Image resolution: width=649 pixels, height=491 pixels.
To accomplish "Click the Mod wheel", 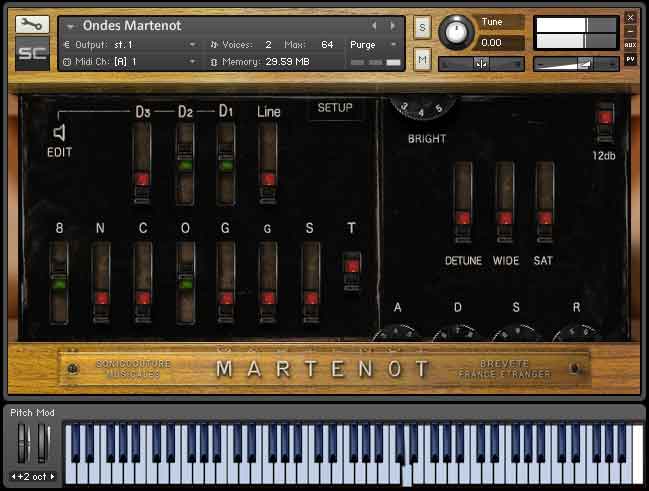I will pos(43,443).
